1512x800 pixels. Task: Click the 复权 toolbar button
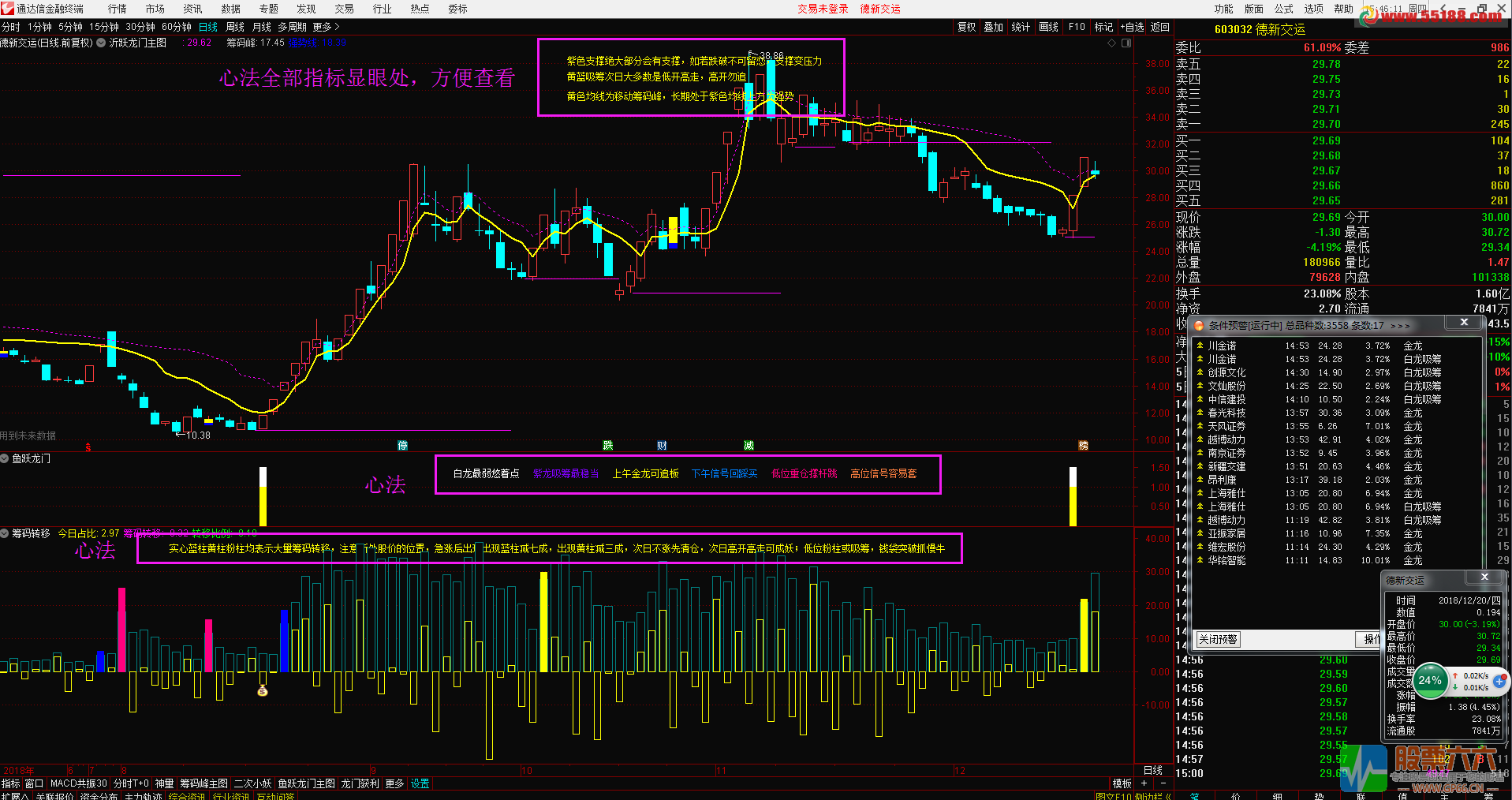967,27
